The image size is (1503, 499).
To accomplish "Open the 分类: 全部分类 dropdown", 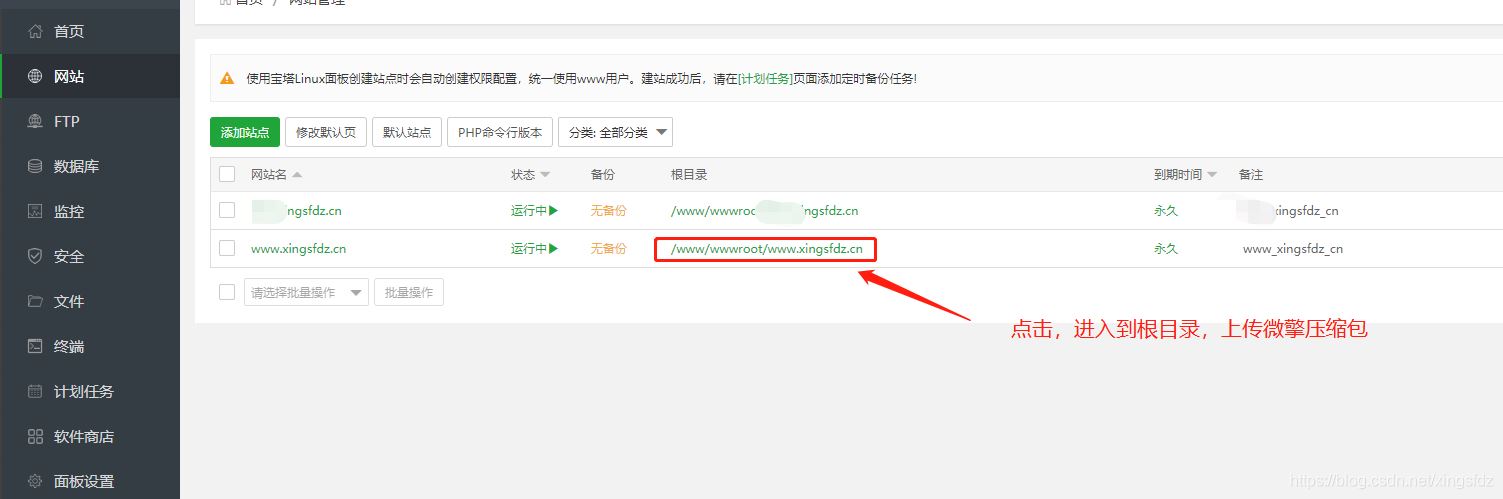I will click(615, 132).
